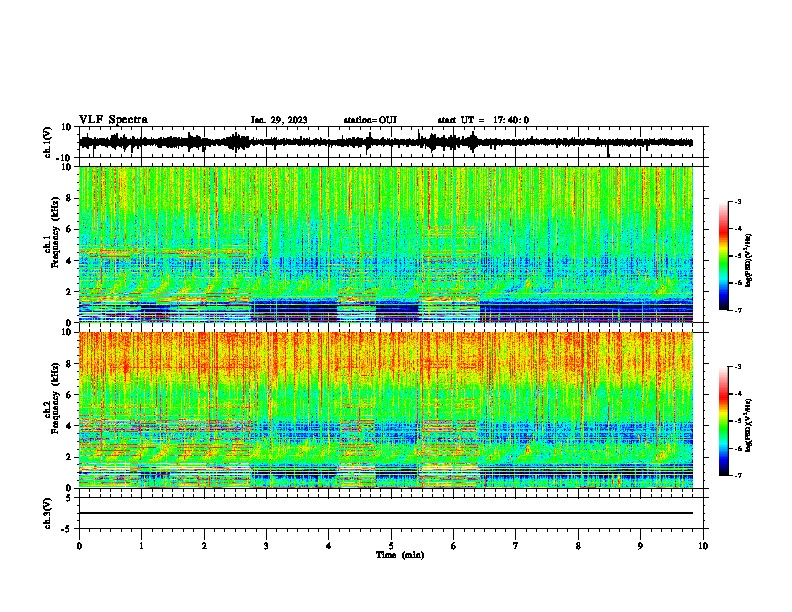Select the date text "Jan. 29, 2023"

[x=279, y=120]
